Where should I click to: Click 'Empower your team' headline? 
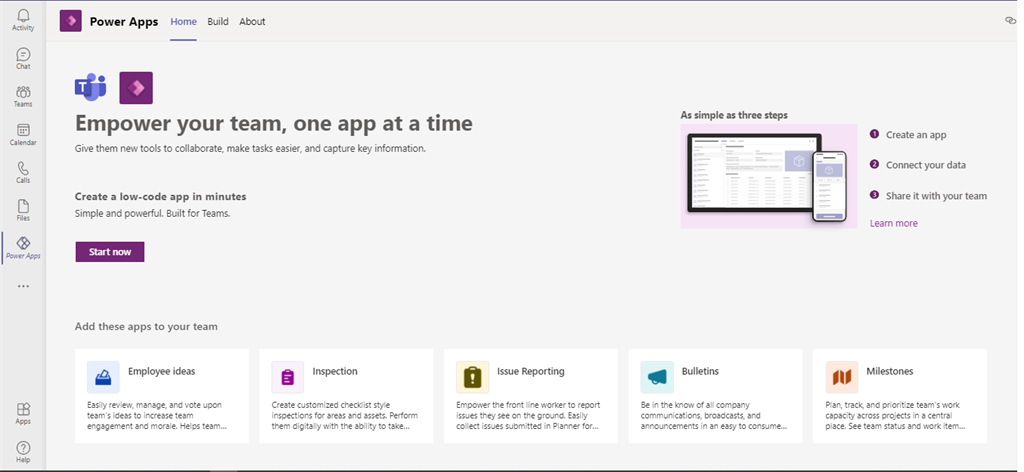pos(274,123)
